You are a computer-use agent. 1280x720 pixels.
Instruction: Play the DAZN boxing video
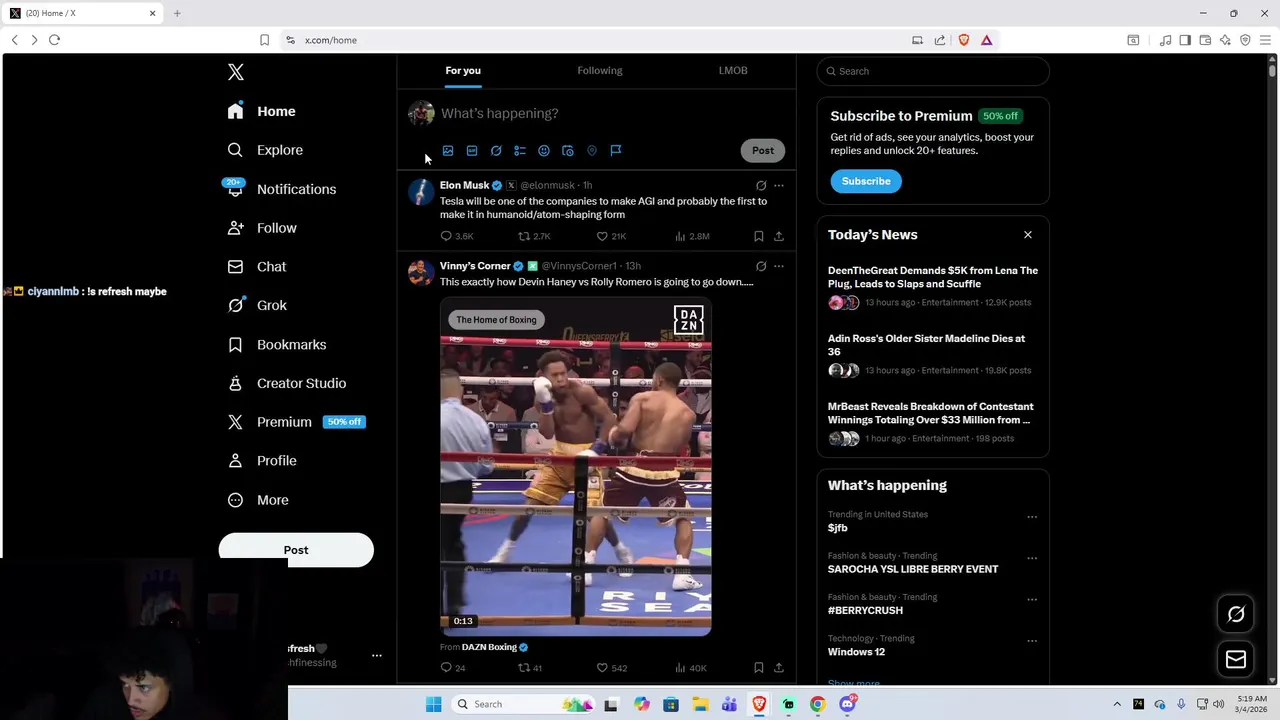click(576, 467)
